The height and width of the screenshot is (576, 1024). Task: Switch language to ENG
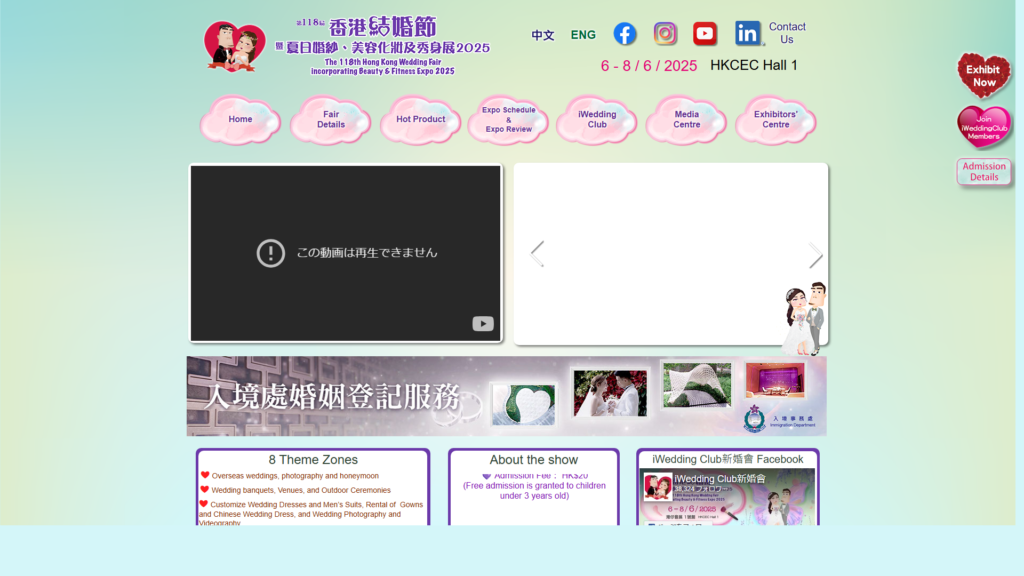click(x=583, y=35)
